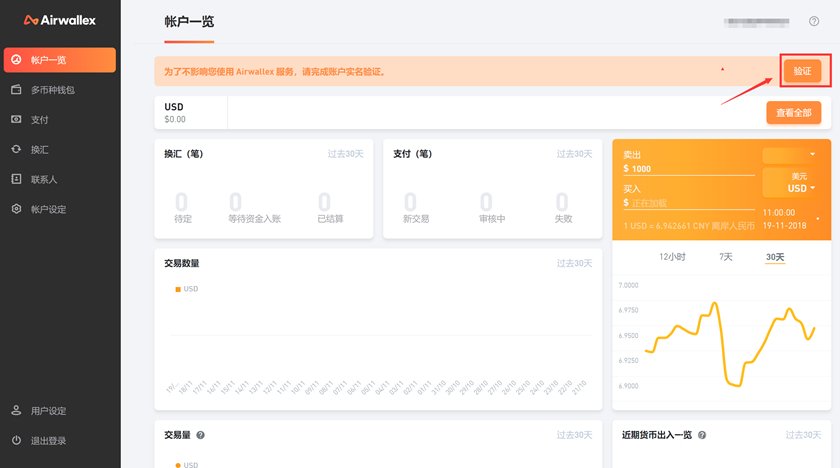This screenshot has height=468, width=840.
Task: Click the 换汇 exchange arrows icon
Action: [x=17, y=149]
